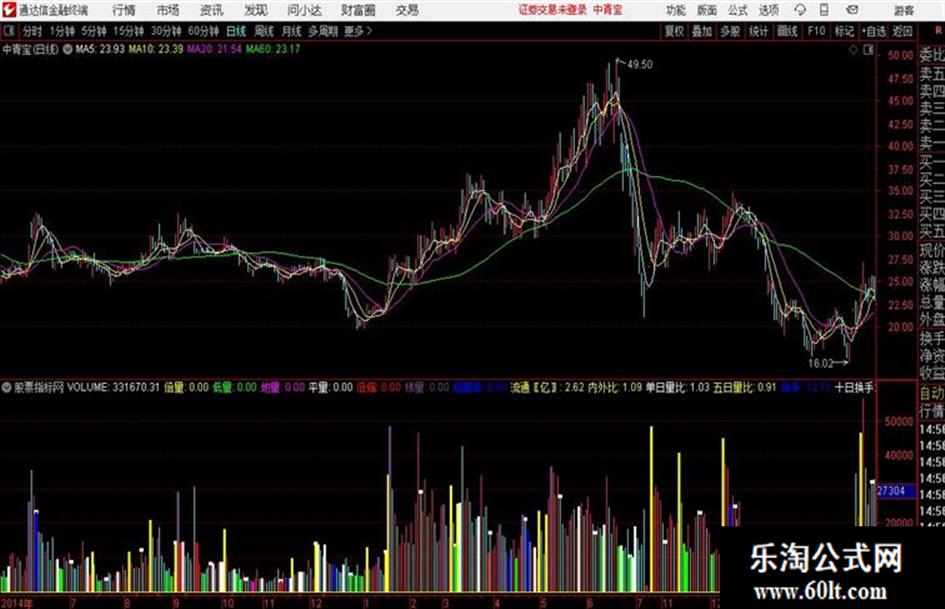Open the 问小达 menu
Viewport: 945px width, 609px height.
304,10
